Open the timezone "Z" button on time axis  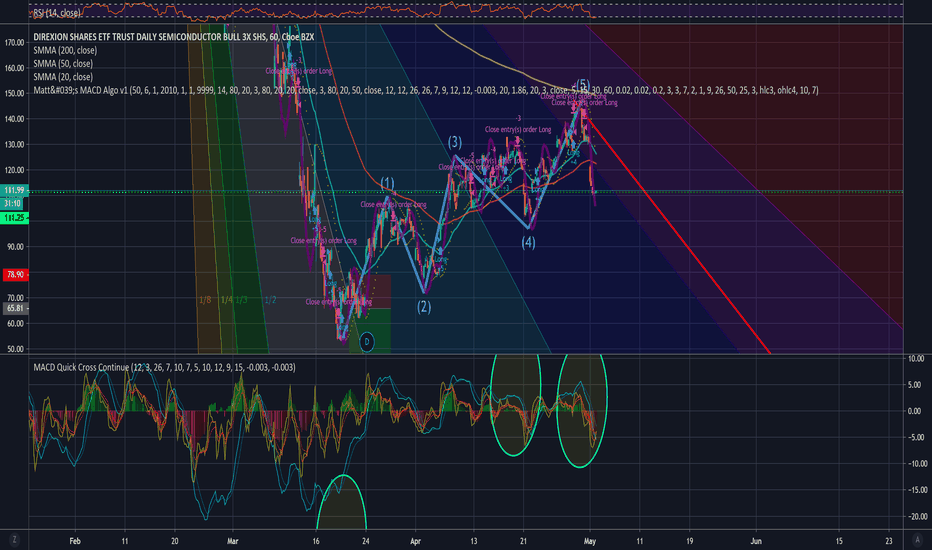coord(14,540)
